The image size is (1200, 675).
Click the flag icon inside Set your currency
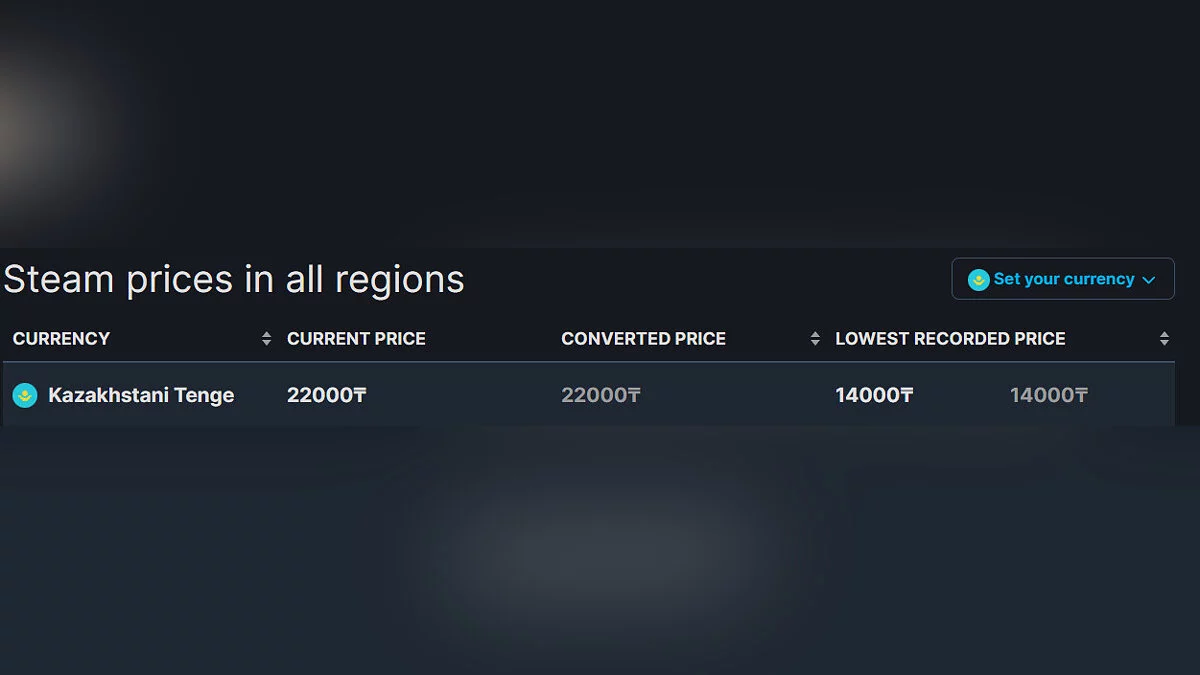pos(978,280)
